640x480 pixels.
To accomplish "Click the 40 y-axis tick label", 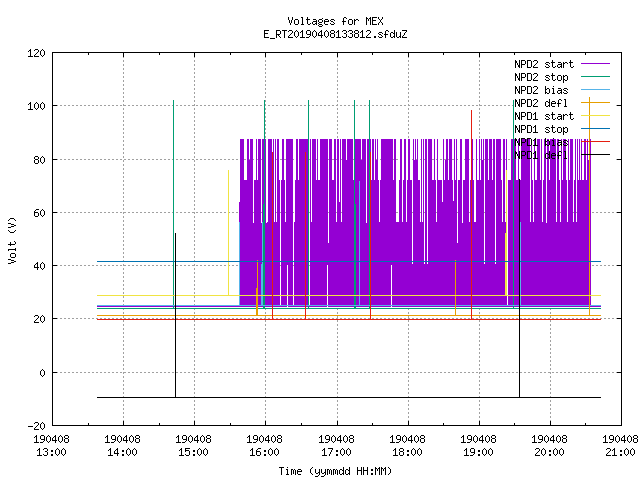I will coord(39,266).
